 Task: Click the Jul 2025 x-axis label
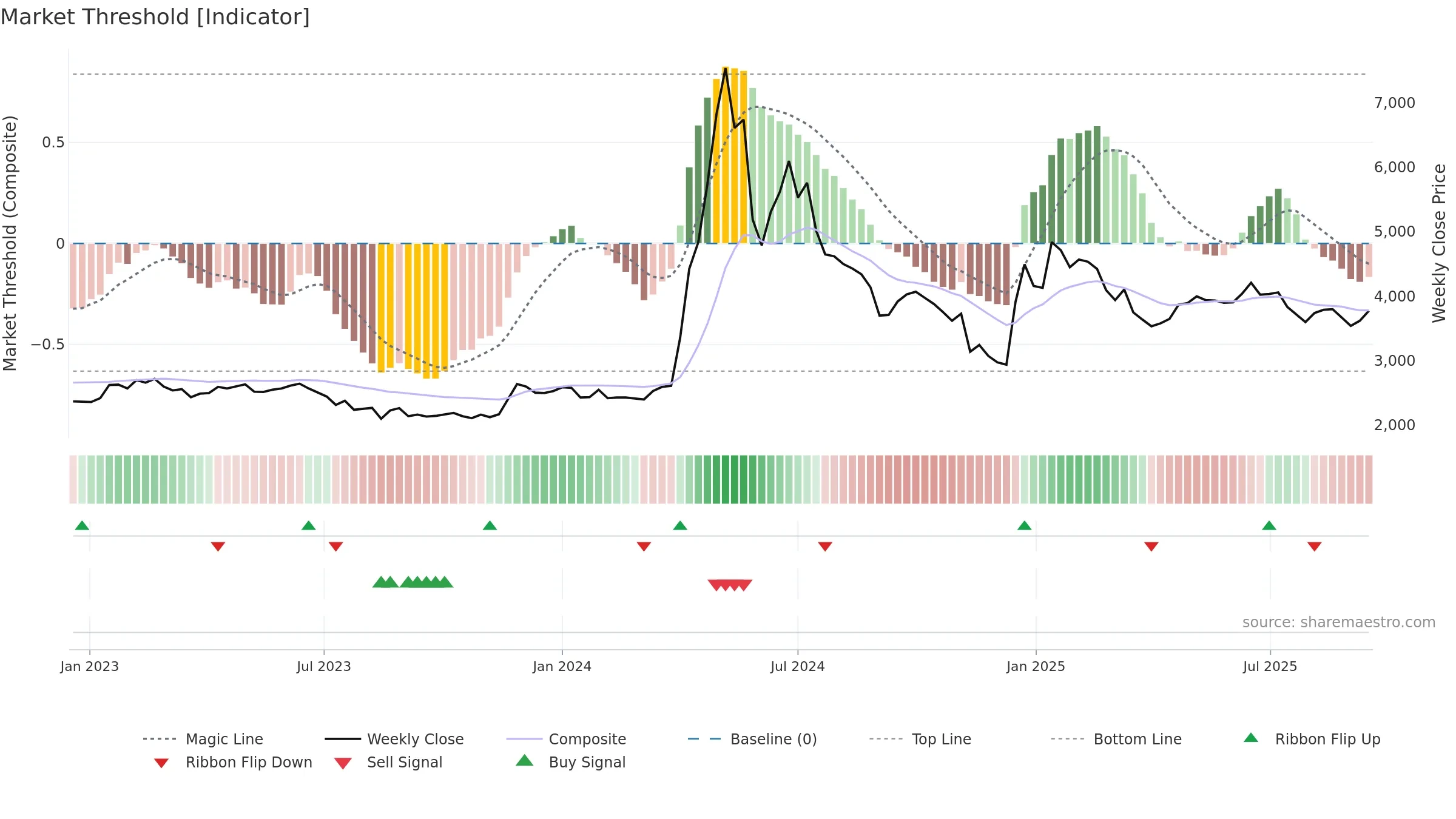pos(1270,666)
